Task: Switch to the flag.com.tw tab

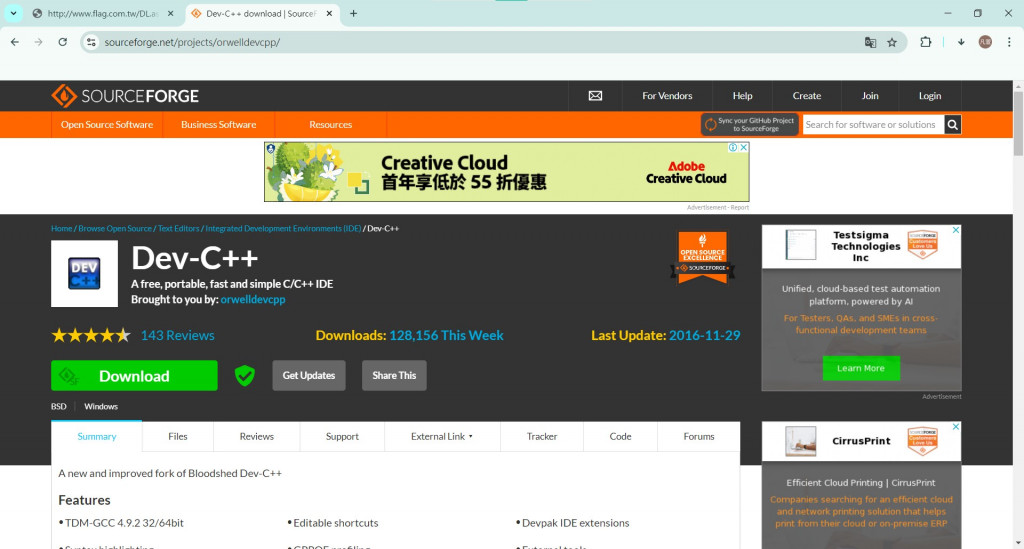Action: pos(103,13)
